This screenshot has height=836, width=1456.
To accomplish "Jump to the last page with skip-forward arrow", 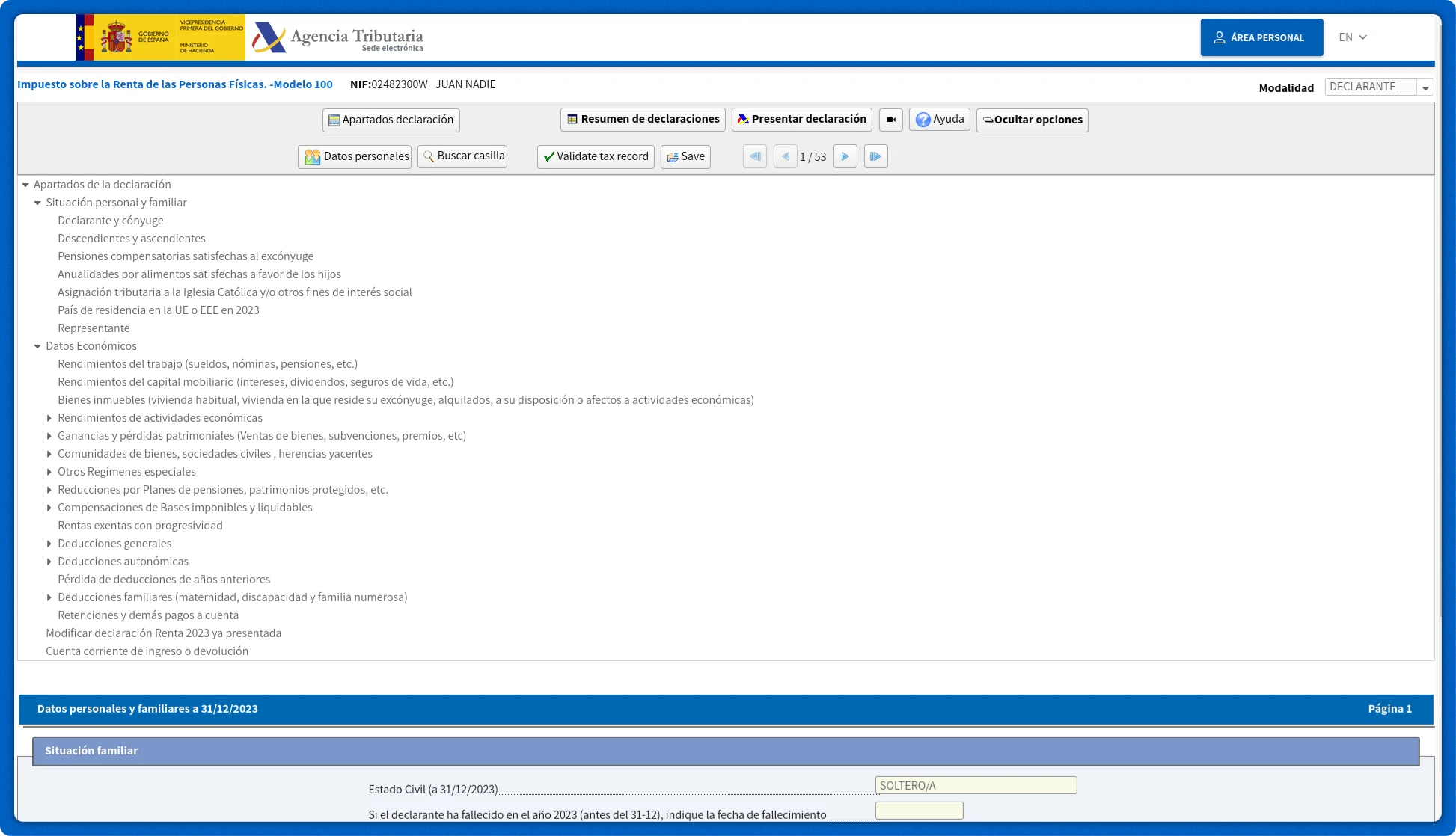I will point(875,156).
